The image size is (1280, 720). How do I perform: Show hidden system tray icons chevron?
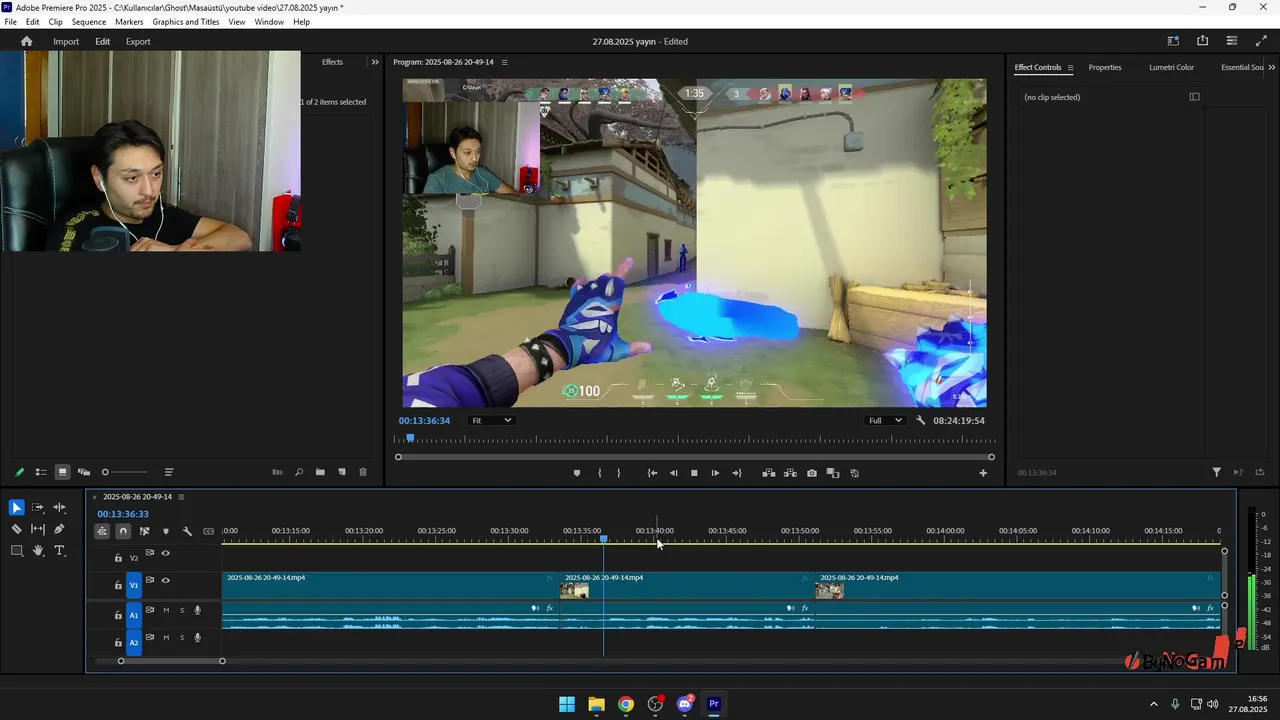point(1153,704)
